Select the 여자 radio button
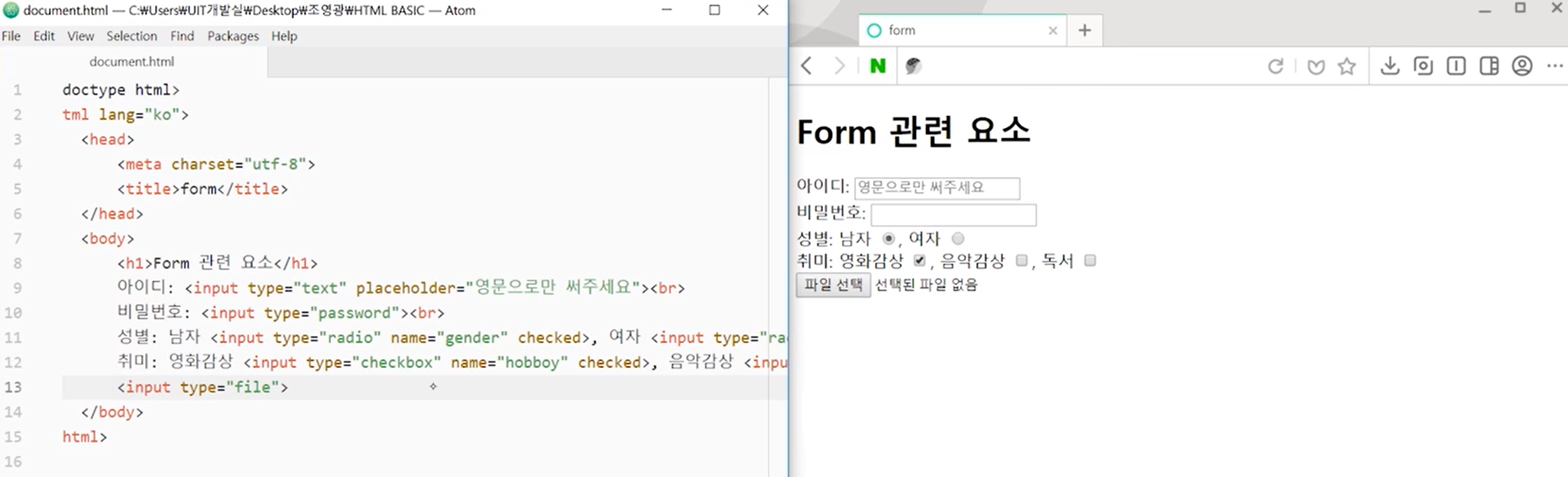 pos(958,238)
